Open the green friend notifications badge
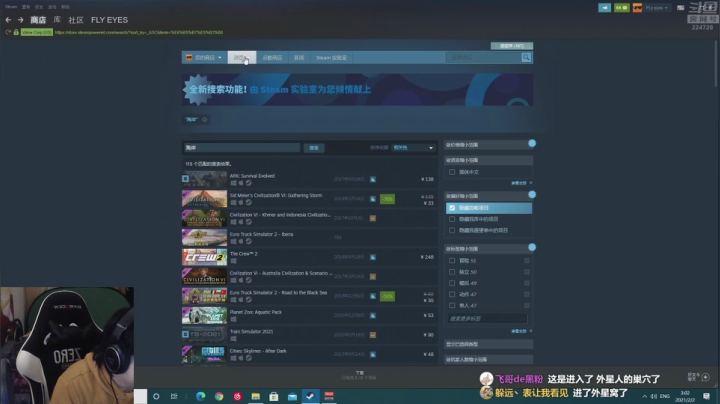This screenshot has height=404, width=720. 622,8
